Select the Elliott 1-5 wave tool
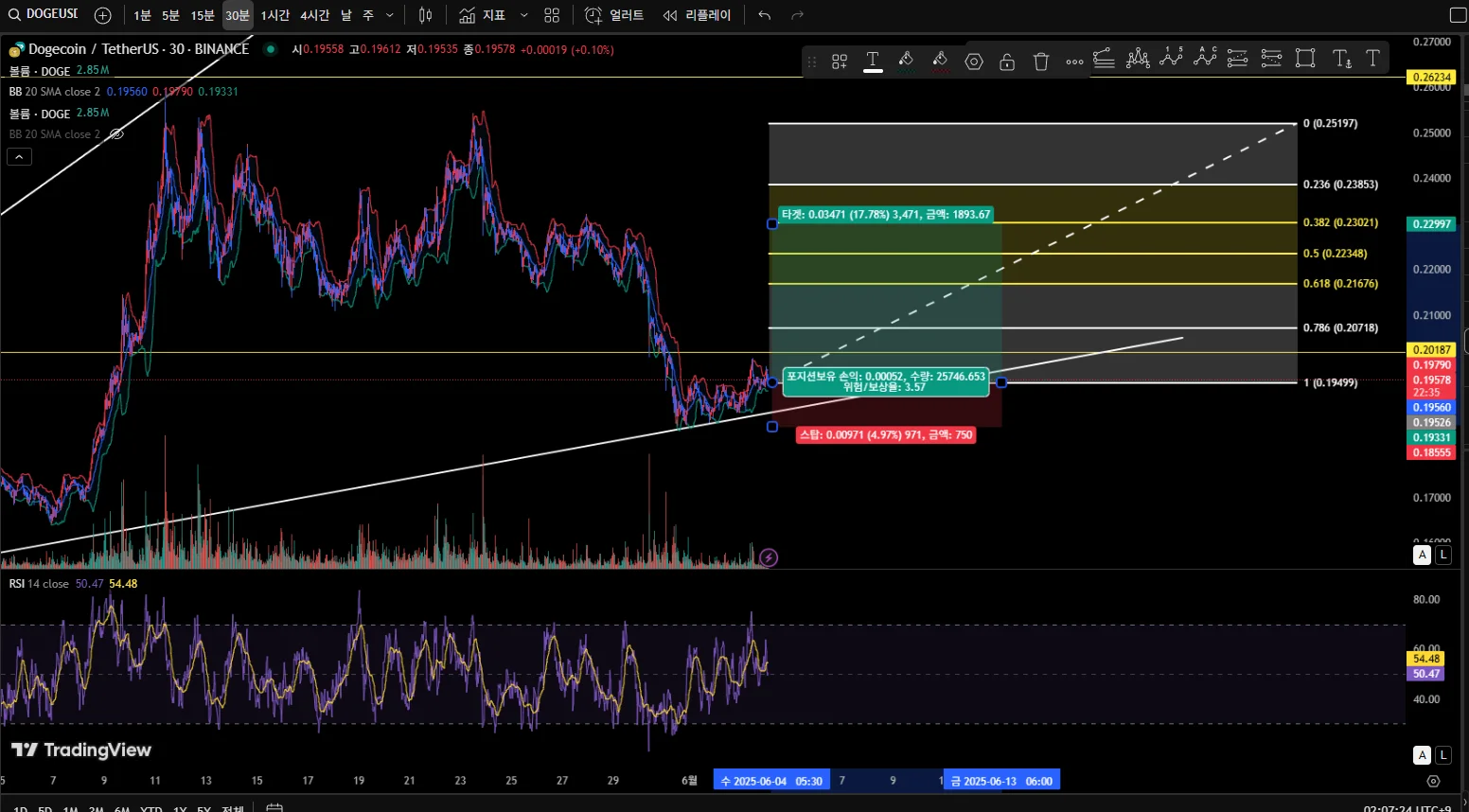 point(1172,57)
